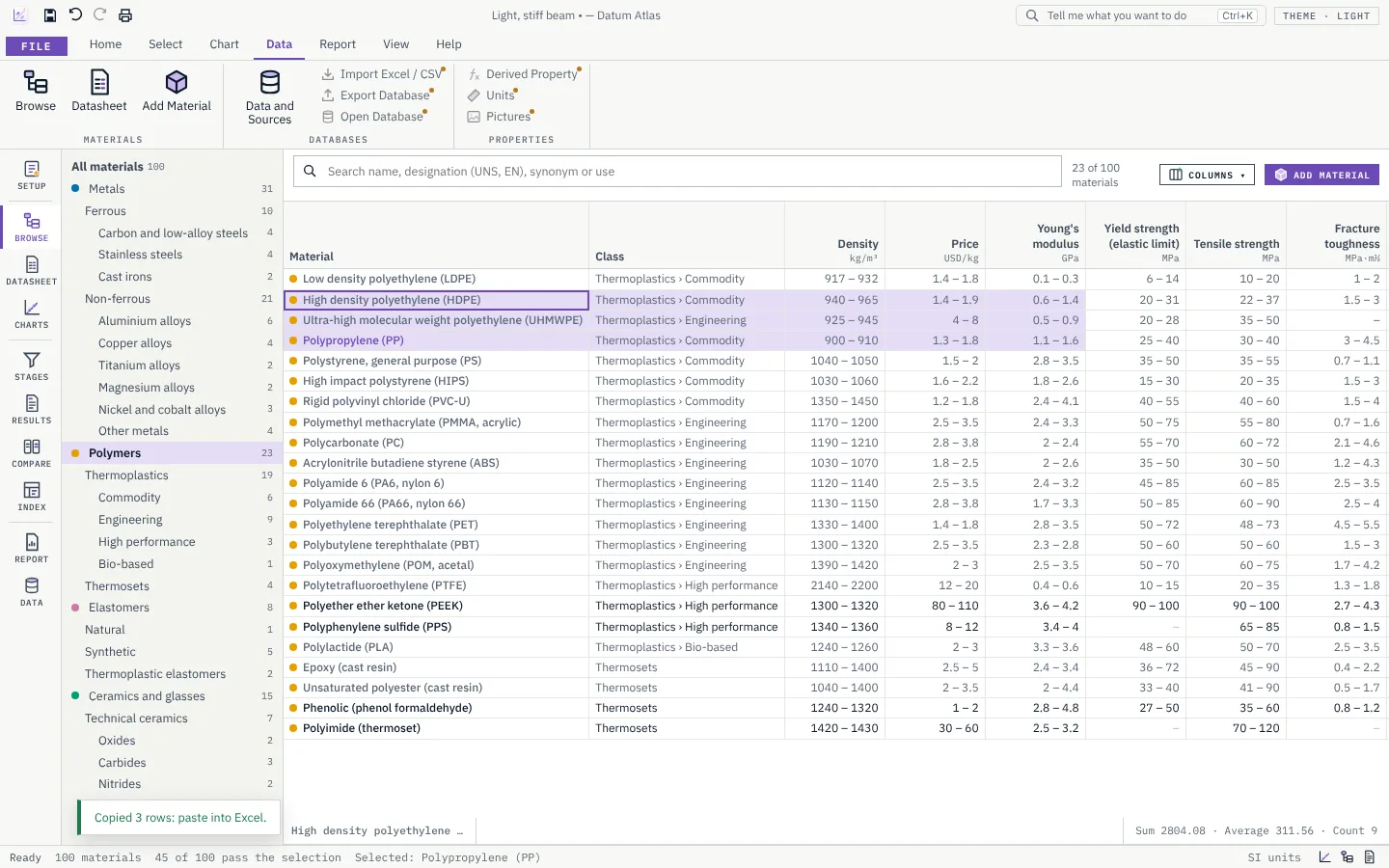The image size is (1389, 868).
Task: Open the Columns dropdown
Action: pyautogui.click(x=1207, y=175)
